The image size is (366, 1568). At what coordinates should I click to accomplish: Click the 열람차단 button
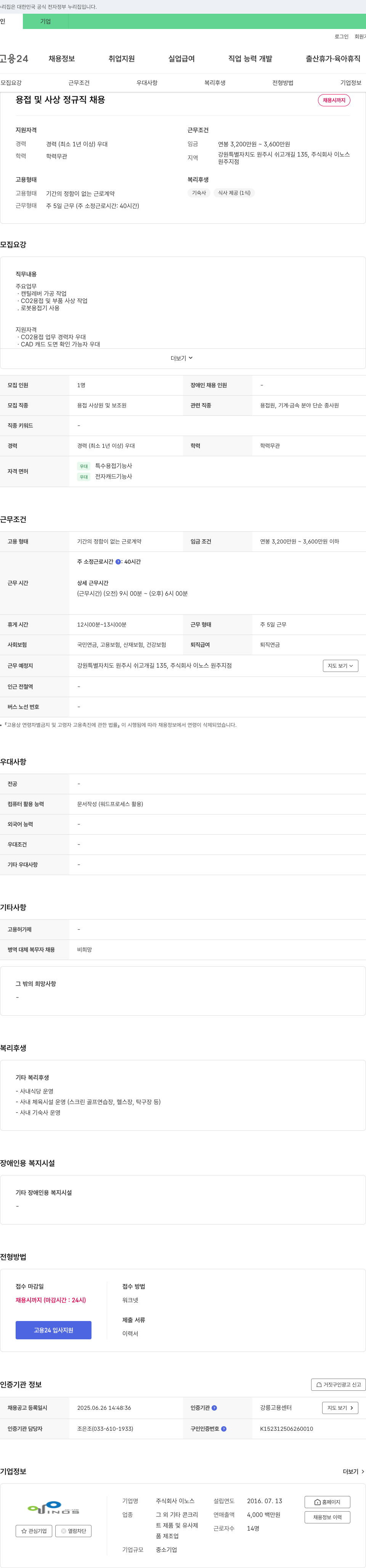click(74, 1531)
